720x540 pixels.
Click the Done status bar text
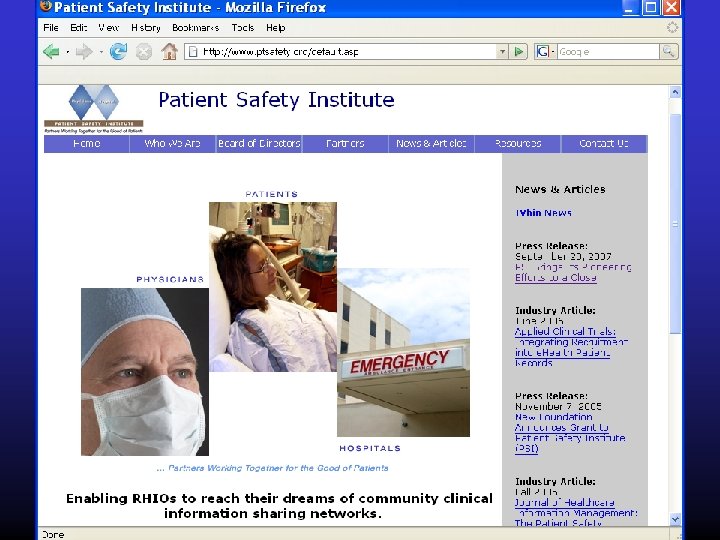(53, 534)
